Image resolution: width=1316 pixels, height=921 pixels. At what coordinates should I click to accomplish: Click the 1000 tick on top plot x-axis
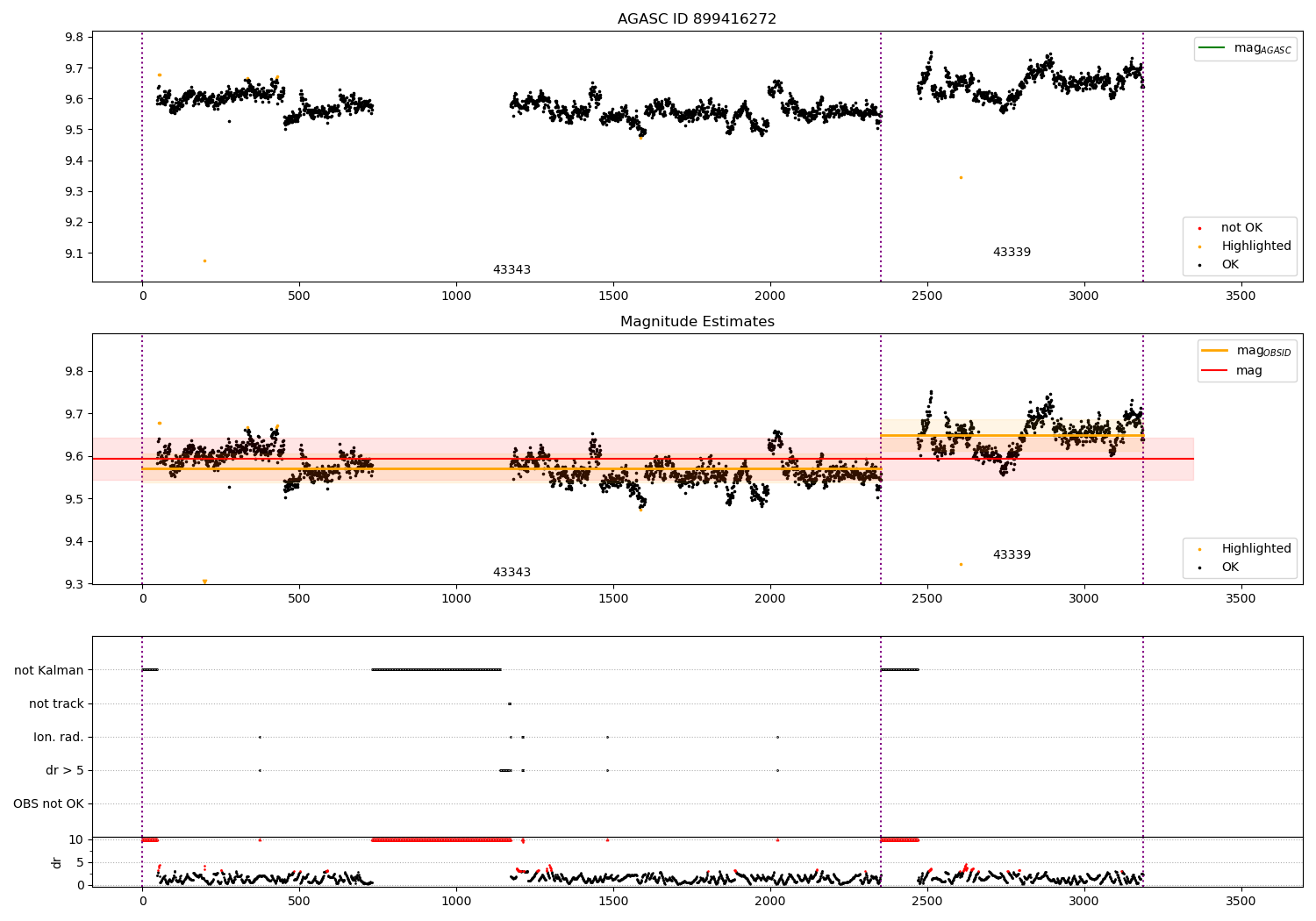click(456, 296)
